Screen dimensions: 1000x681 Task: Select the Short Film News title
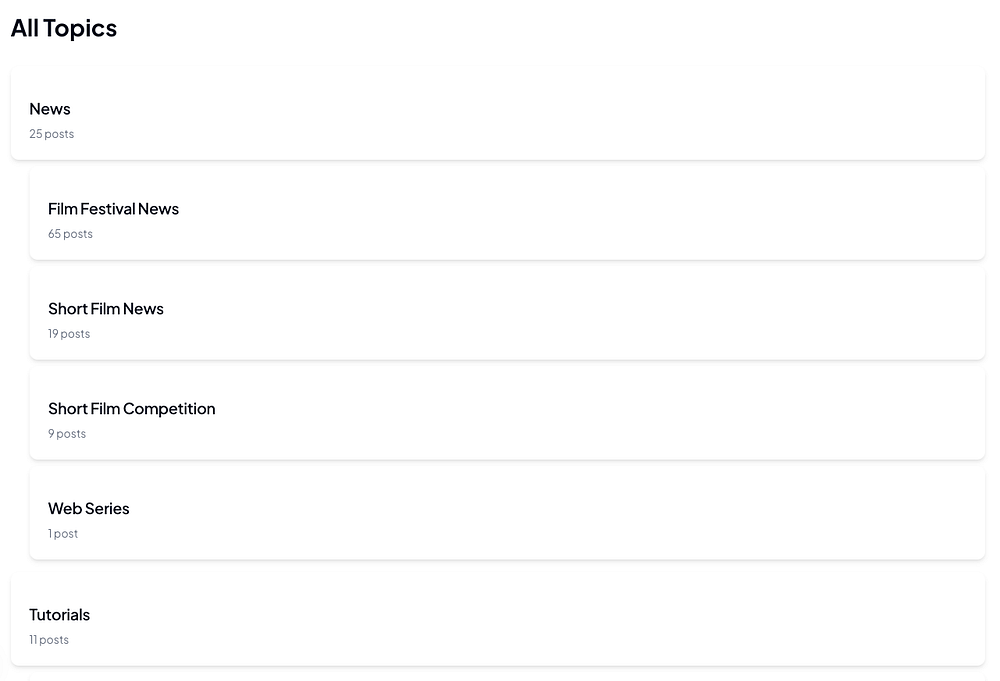coord(105,309)
